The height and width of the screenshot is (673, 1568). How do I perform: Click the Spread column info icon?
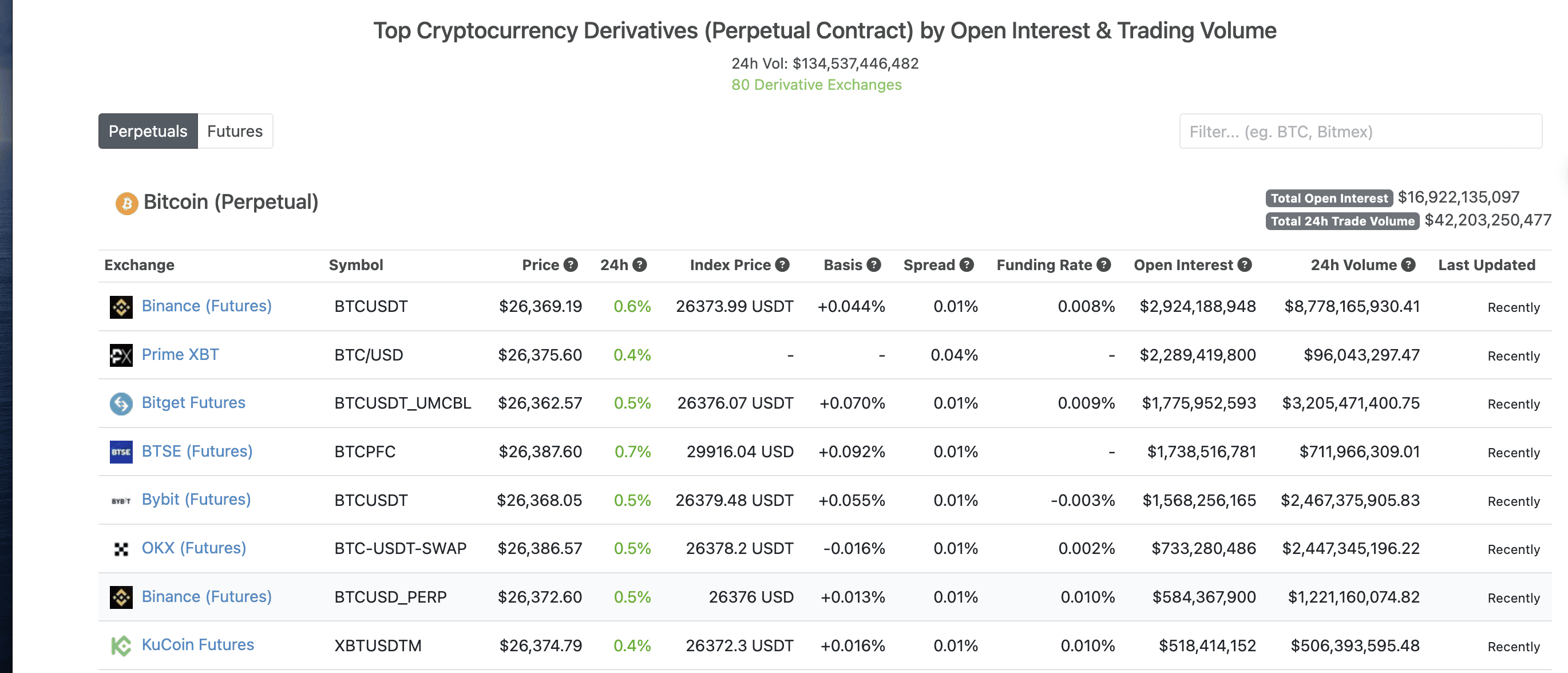pos(967,266)
